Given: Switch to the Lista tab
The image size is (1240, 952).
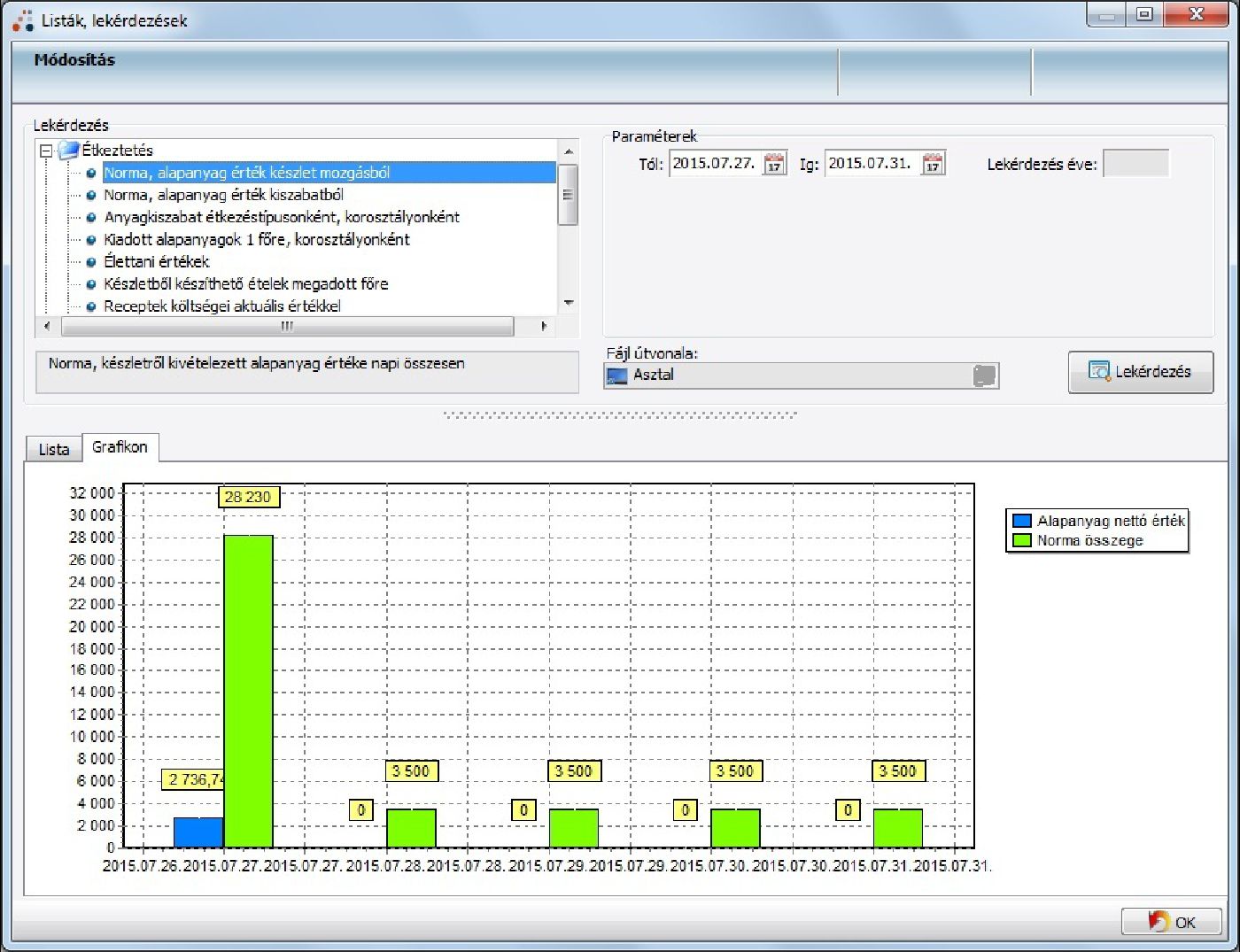Looking at the screenshot, I should [x=53, y=449].
